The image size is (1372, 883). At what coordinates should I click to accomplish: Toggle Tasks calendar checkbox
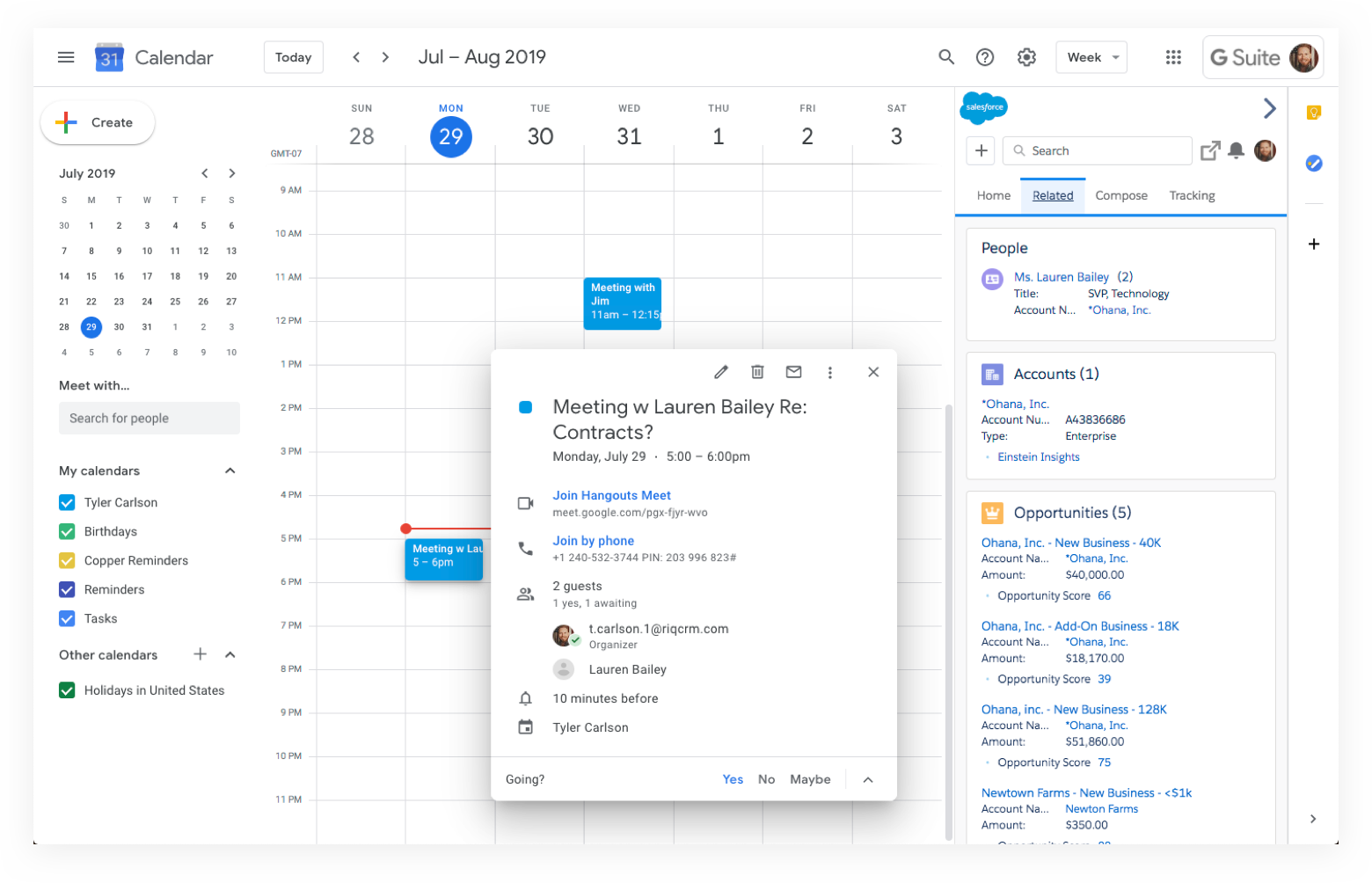click(x=67, y=618)
